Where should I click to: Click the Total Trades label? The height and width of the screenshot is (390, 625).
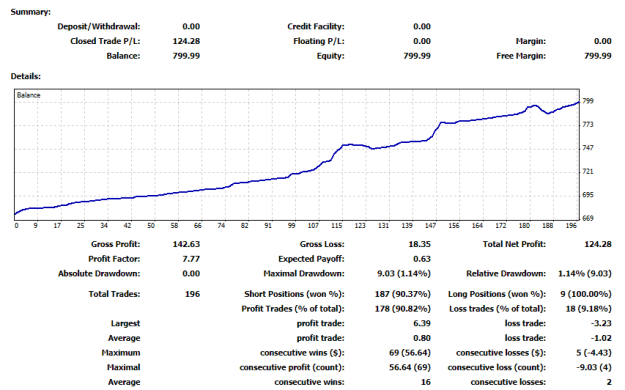tap(114, 294)
